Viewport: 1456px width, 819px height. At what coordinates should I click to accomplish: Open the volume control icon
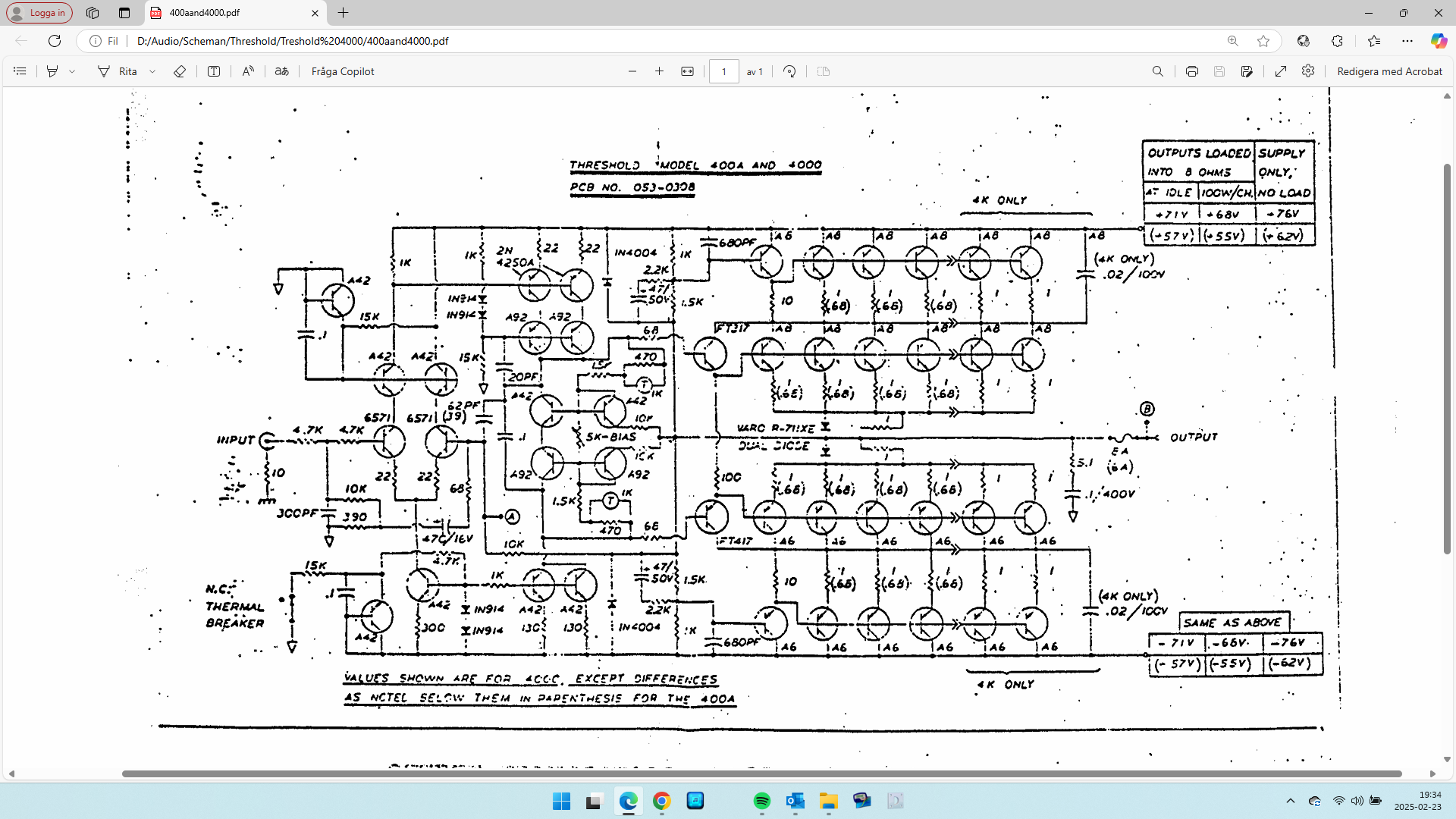click(x=1357, y=801)
